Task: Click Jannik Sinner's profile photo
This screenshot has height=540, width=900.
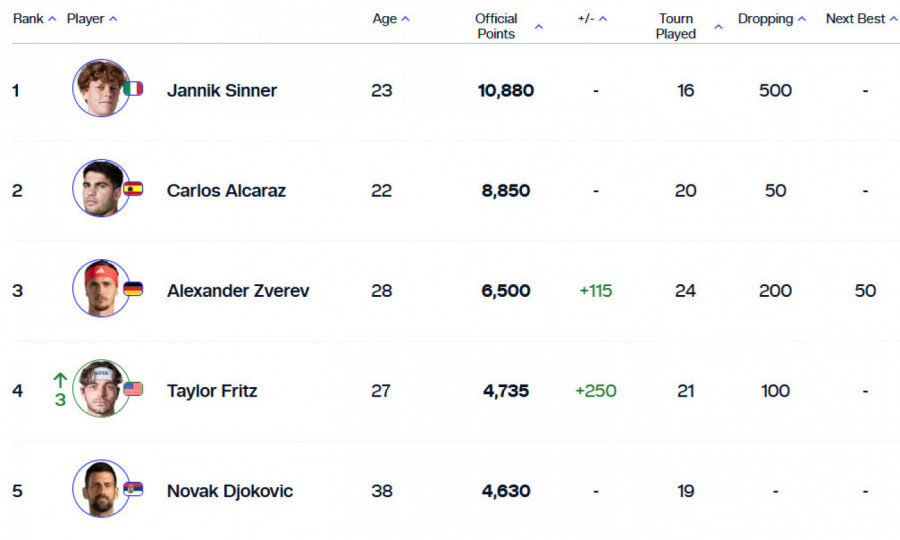Action: [x=101, y=88]
